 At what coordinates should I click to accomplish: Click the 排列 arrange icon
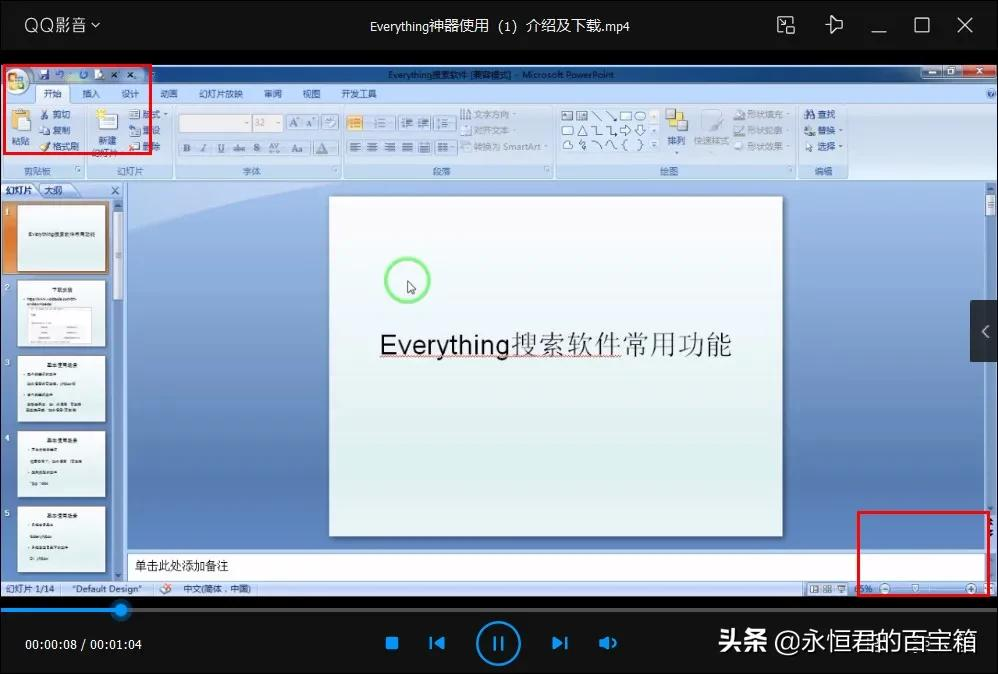click(x=677, y=127)
